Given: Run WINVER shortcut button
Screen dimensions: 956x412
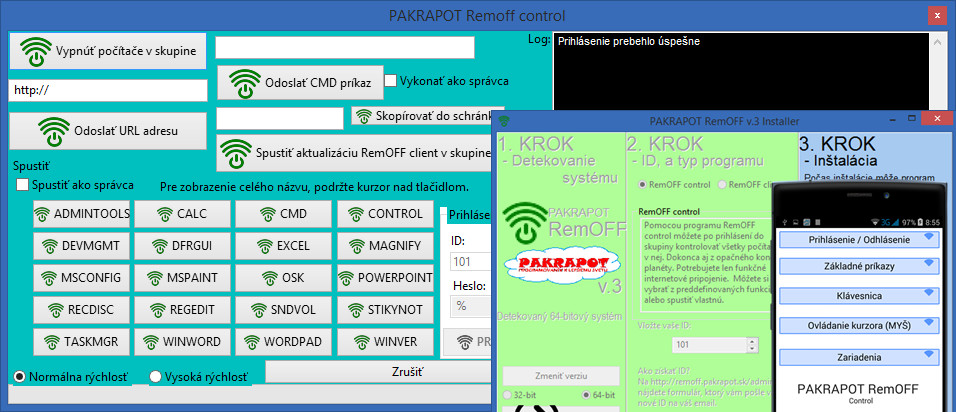Looking at the screenshot, I should [385, 342].
